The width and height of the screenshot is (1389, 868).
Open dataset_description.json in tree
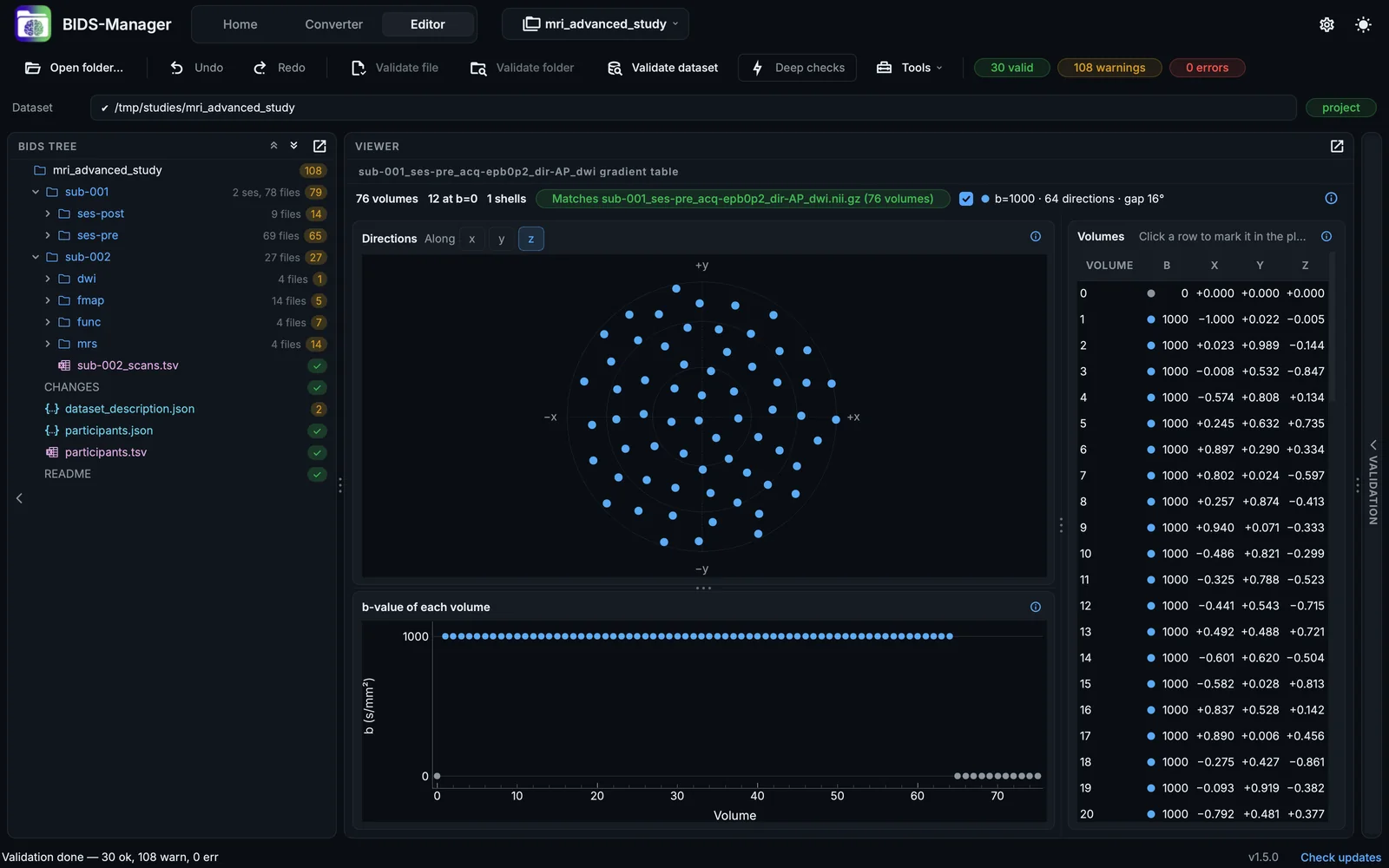pos(129,409)
